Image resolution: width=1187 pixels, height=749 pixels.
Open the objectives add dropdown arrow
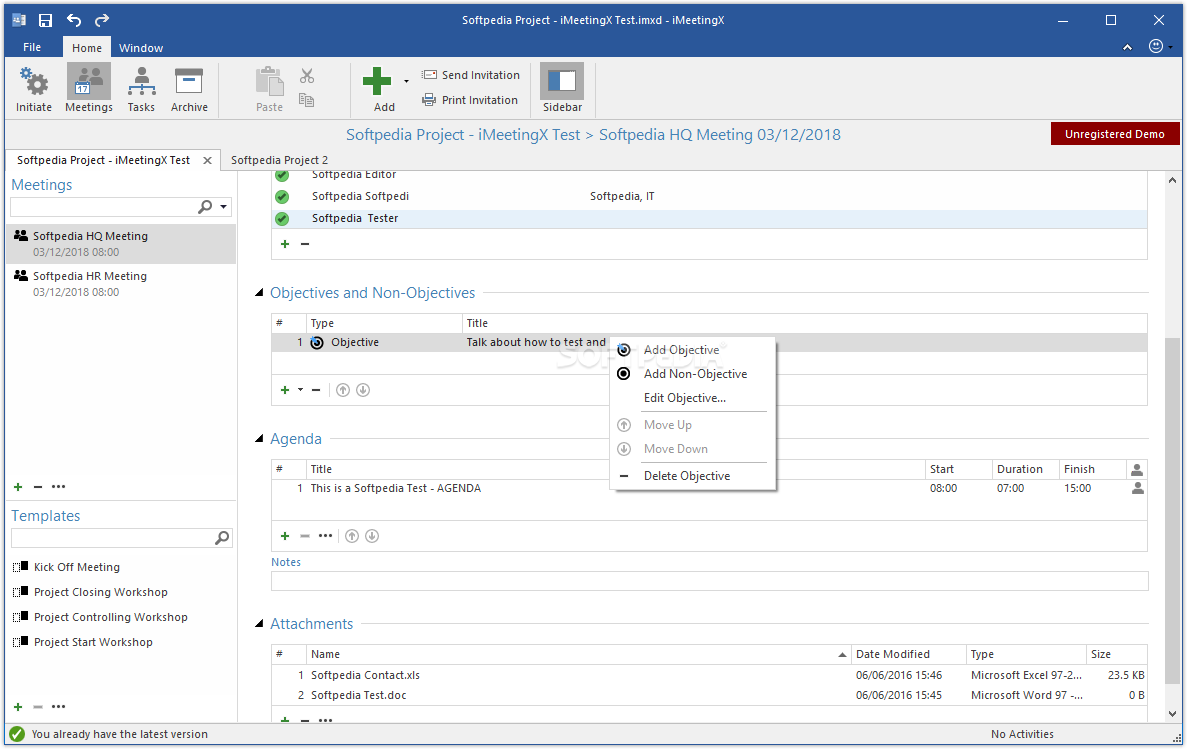coord(301,390)
